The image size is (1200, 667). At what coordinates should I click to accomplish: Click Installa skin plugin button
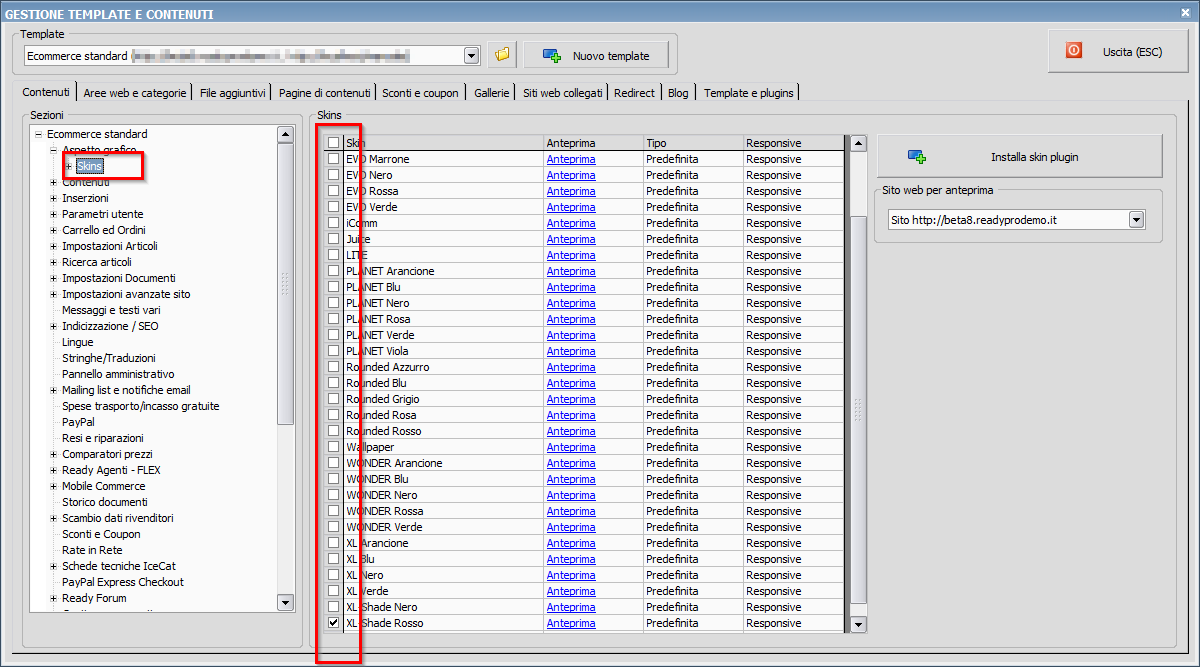tap(1019, 157)
